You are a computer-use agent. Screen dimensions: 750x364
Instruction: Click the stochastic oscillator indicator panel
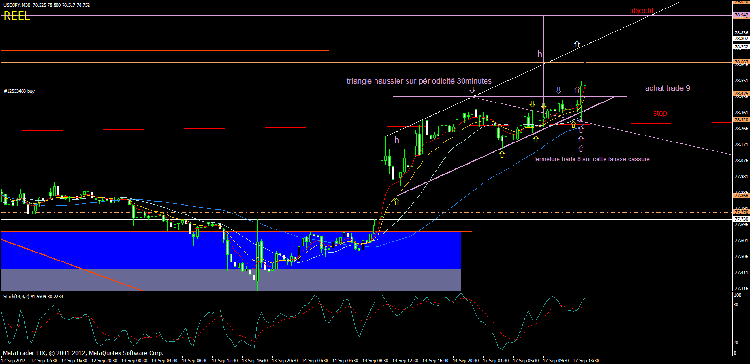[x=366, y=323]
